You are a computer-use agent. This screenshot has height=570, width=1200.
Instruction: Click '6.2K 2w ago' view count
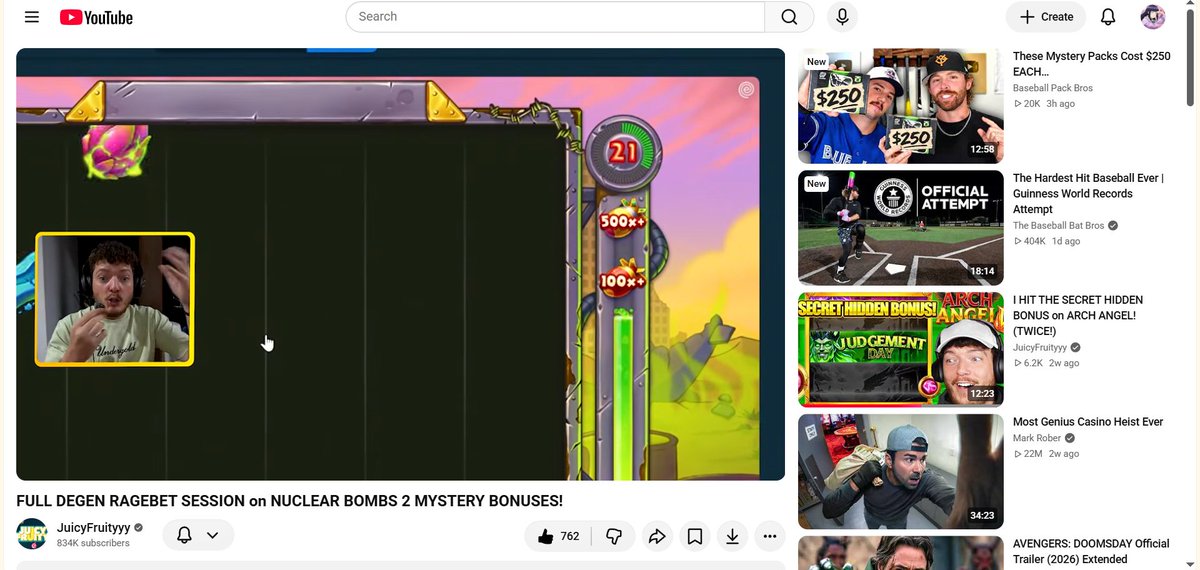tap(1046, 364)
